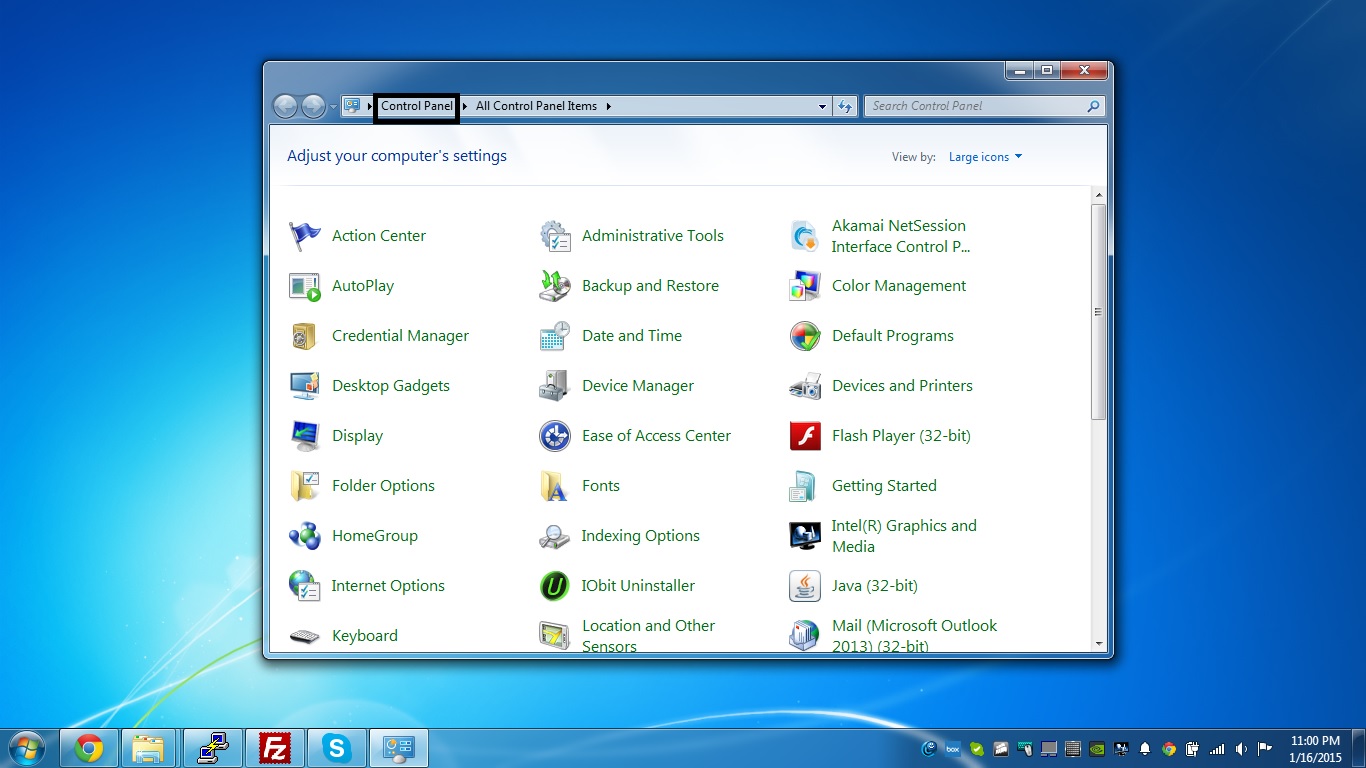1366x768 pixels.
Task: Click the Fonts folder icon
Action: click(x=554, y=486)
